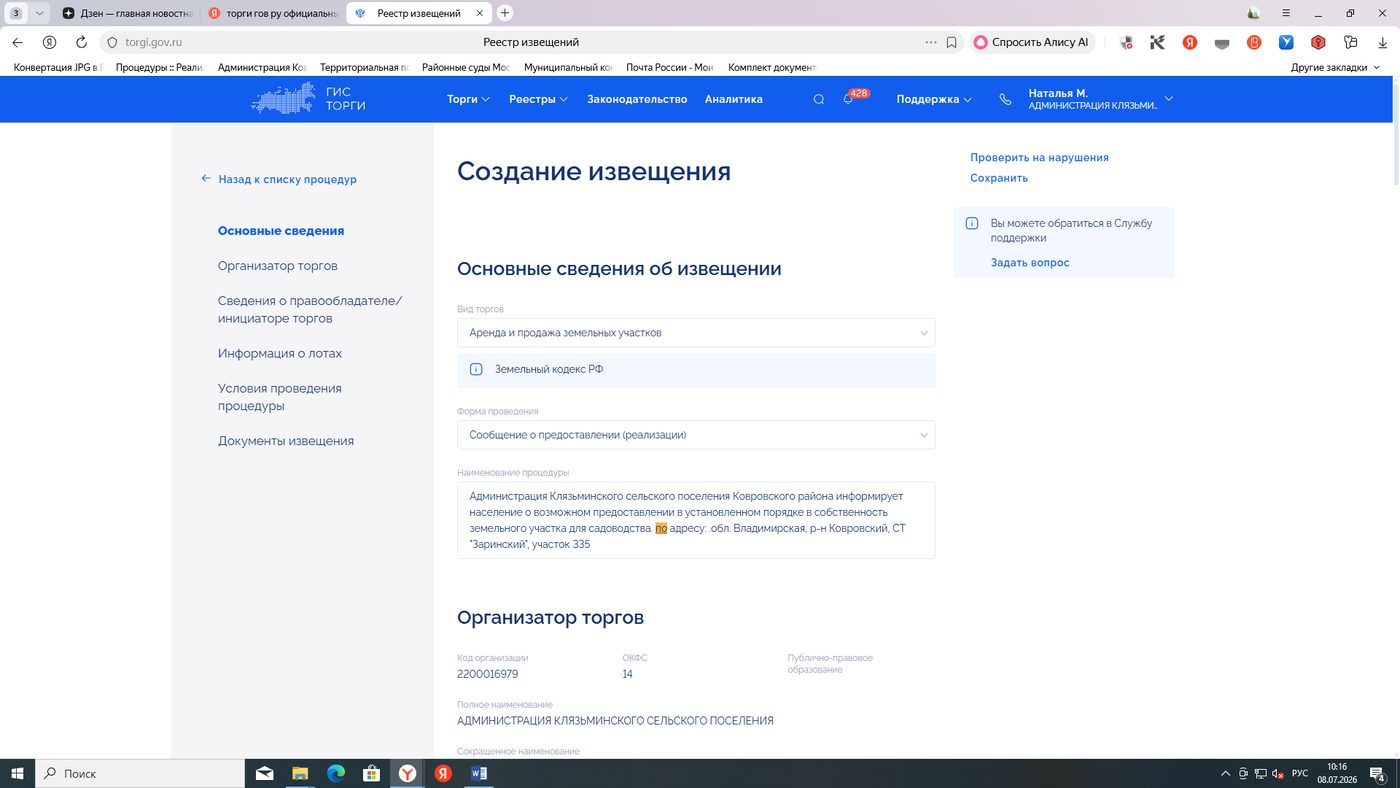Click the red Yandex Я extension icon

pyautogui.click(x=1190, y=42)
